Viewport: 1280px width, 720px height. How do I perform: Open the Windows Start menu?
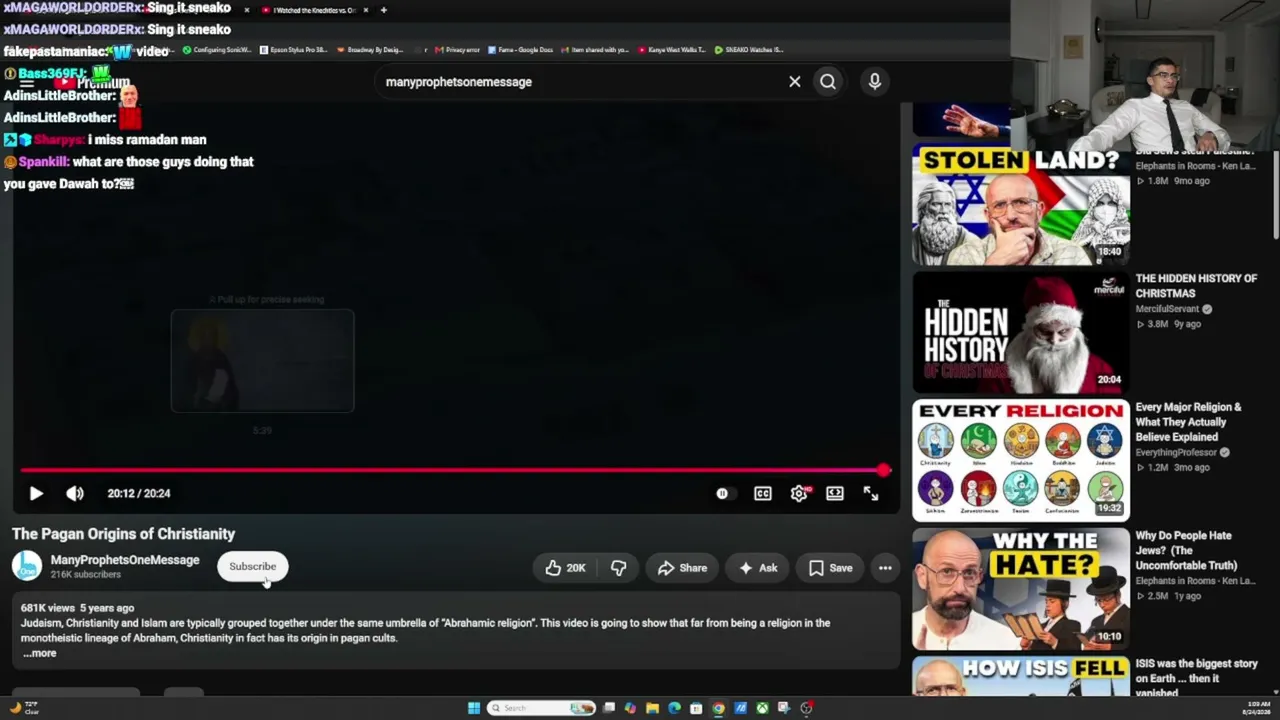(474, 708)
